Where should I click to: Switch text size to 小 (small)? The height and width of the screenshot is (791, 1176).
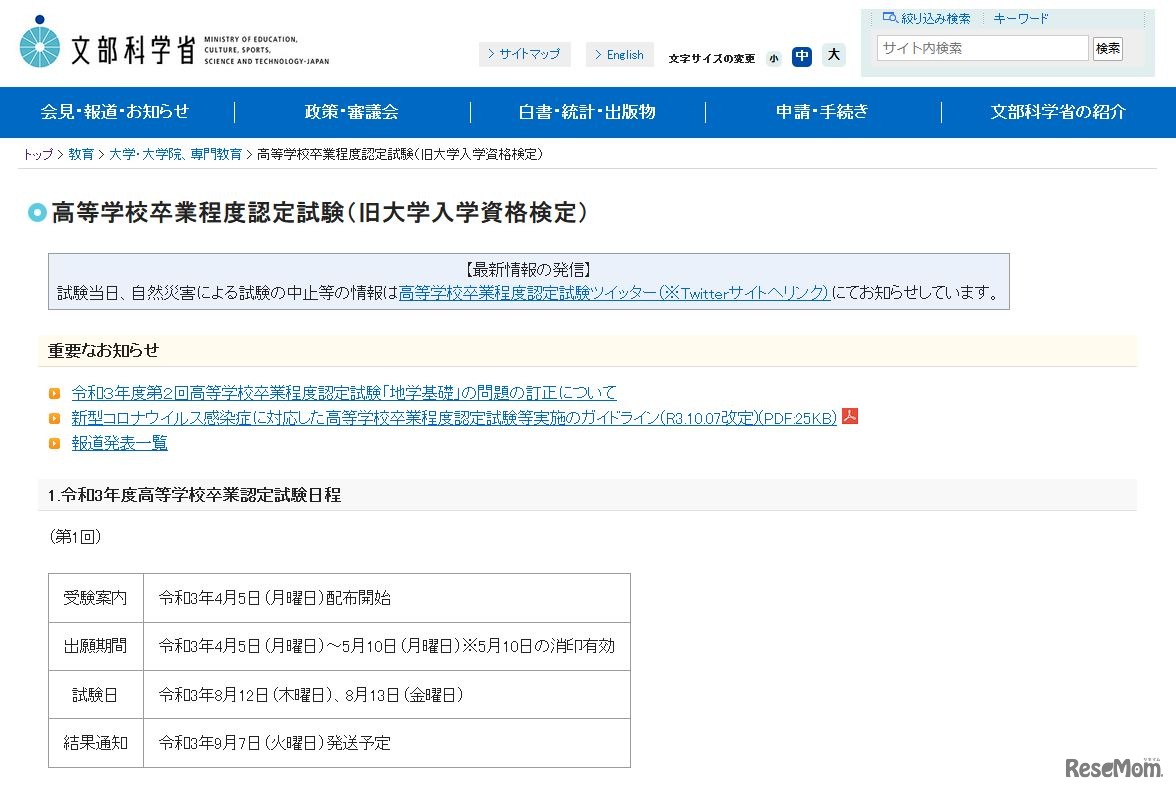[774, 58]
